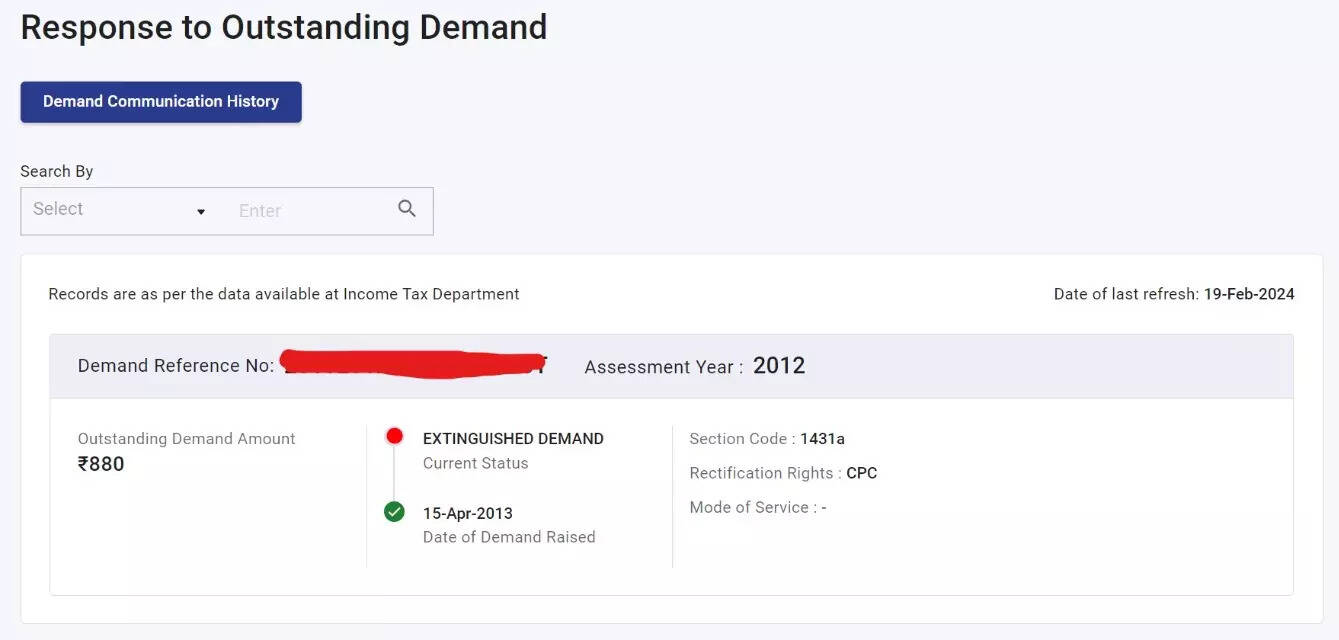Click the Assessment Year 2012 value
1339x640 pixels.
tap(784, 365)
